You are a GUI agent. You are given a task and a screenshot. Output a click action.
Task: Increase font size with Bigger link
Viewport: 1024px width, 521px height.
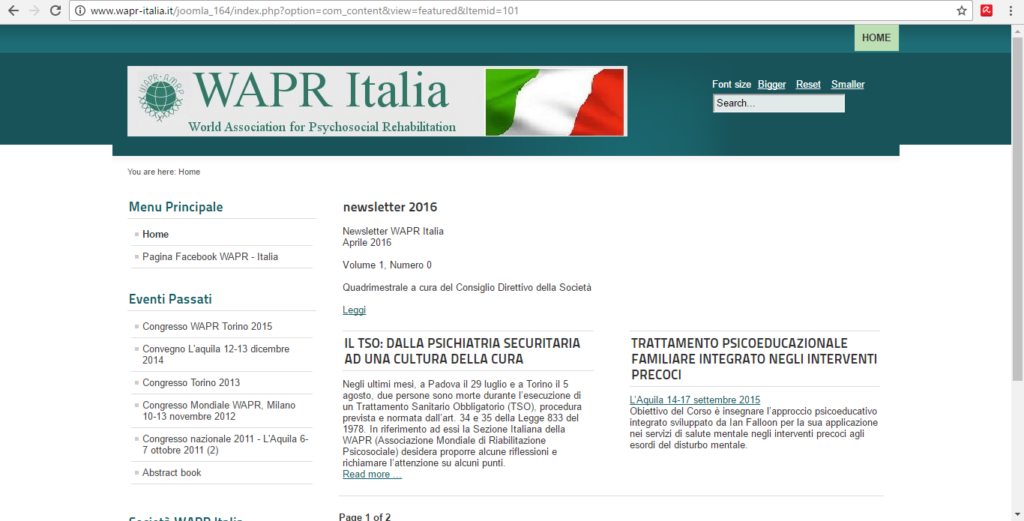[x=771, y=84]
